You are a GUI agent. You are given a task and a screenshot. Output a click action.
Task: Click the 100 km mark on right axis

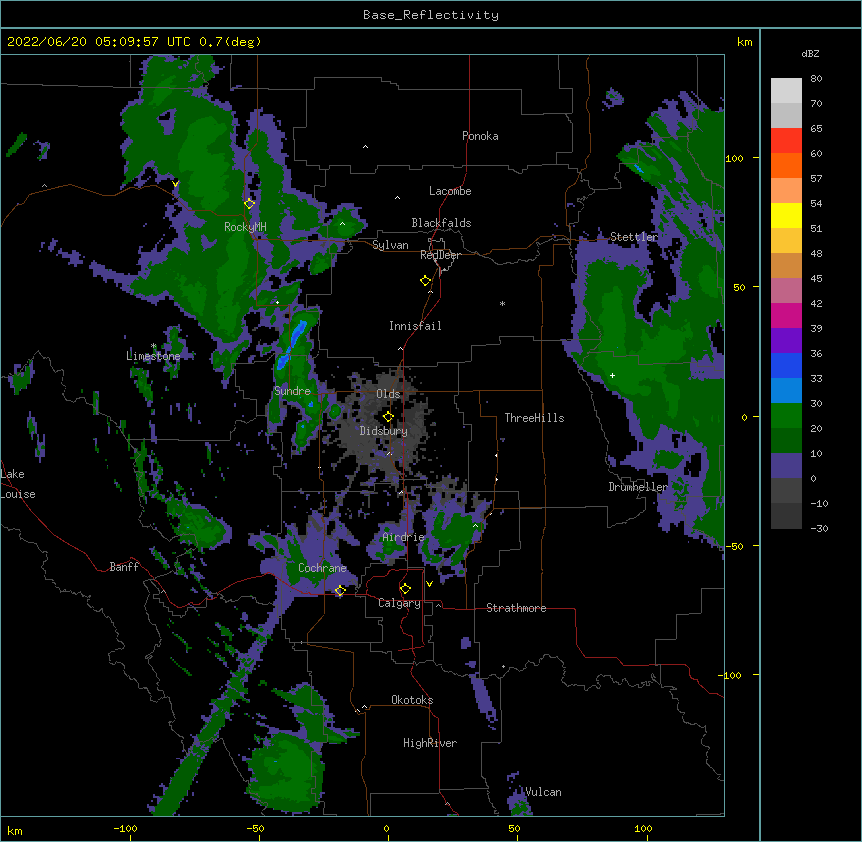pos(734,158)
